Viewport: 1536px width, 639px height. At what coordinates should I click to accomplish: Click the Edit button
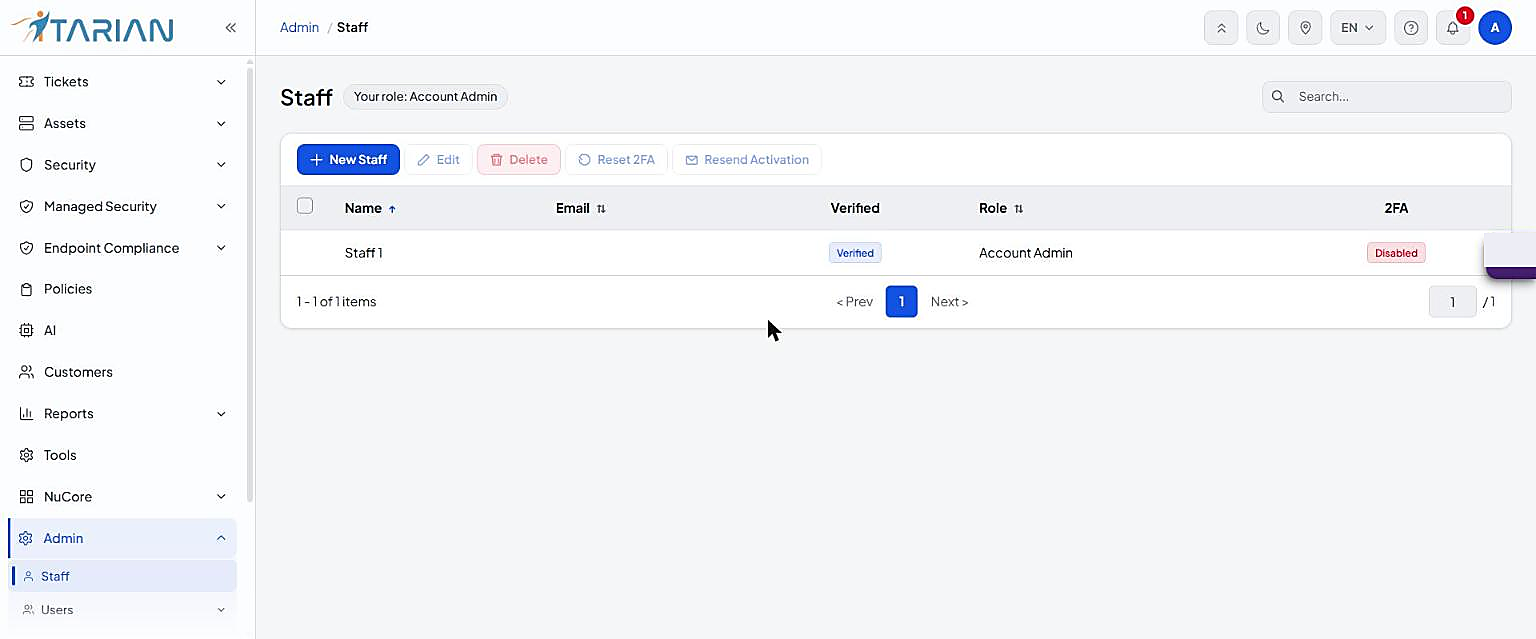(438, 160)
